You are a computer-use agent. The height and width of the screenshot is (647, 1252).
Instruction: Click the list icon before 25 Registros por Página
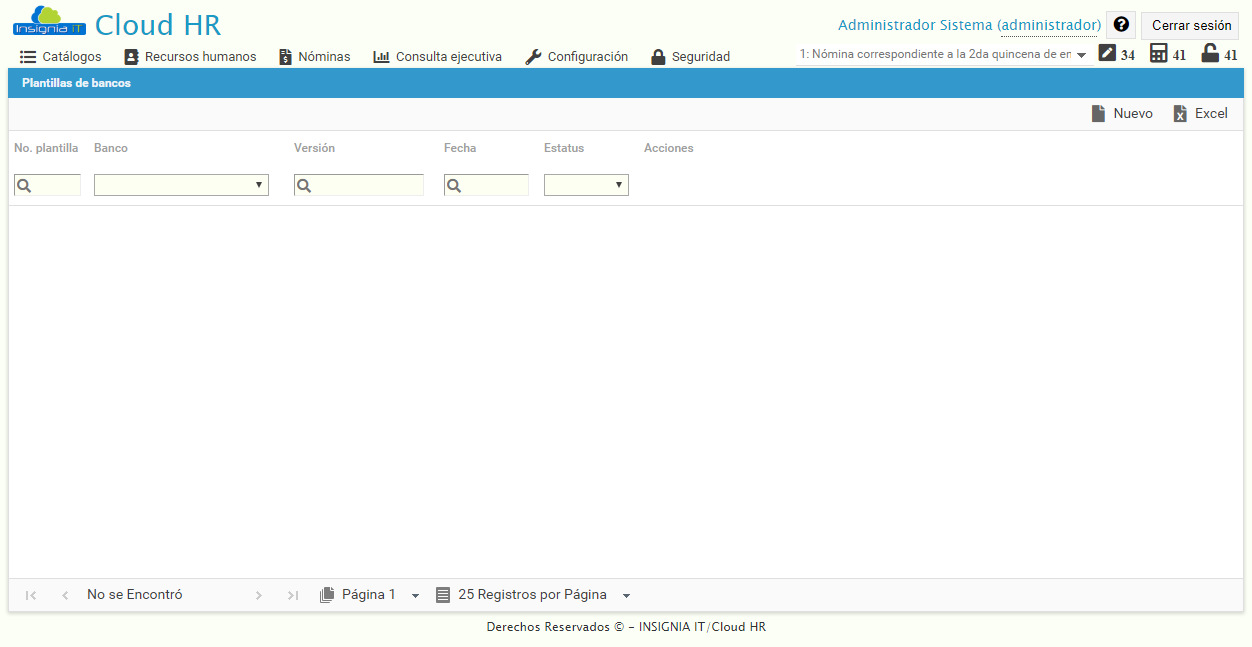tap(442, 594)
